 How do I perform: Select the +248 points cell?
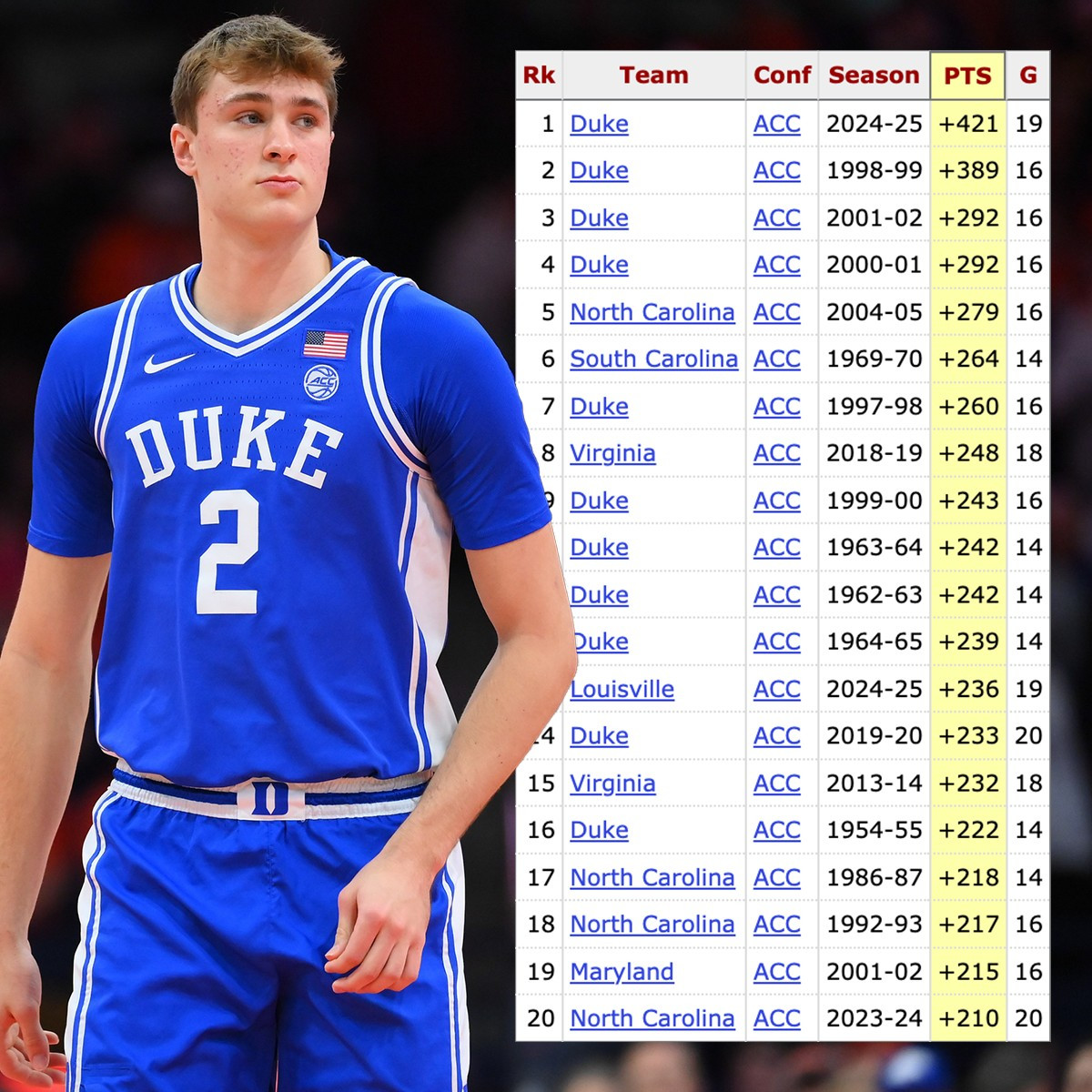pos(968,453)
